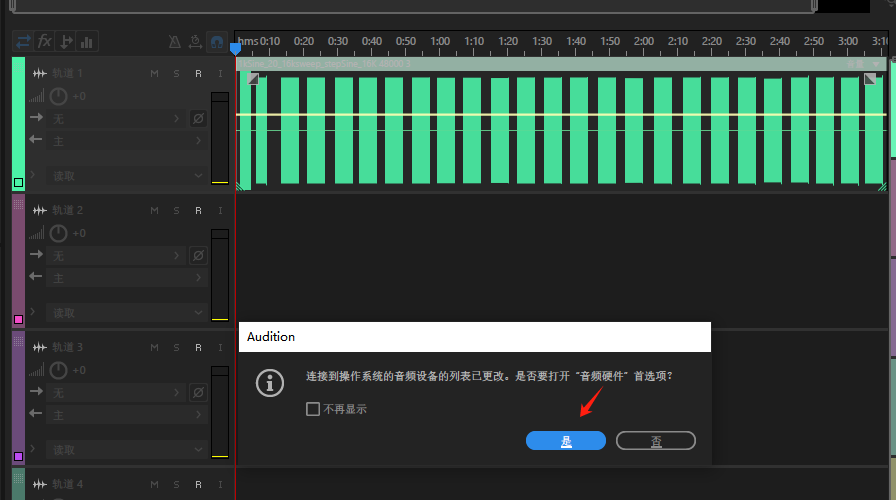The height and width of the screenshot is (500, 896).
Task: Toggle the inputs/outputs view icon
Action: click(23, 42)
